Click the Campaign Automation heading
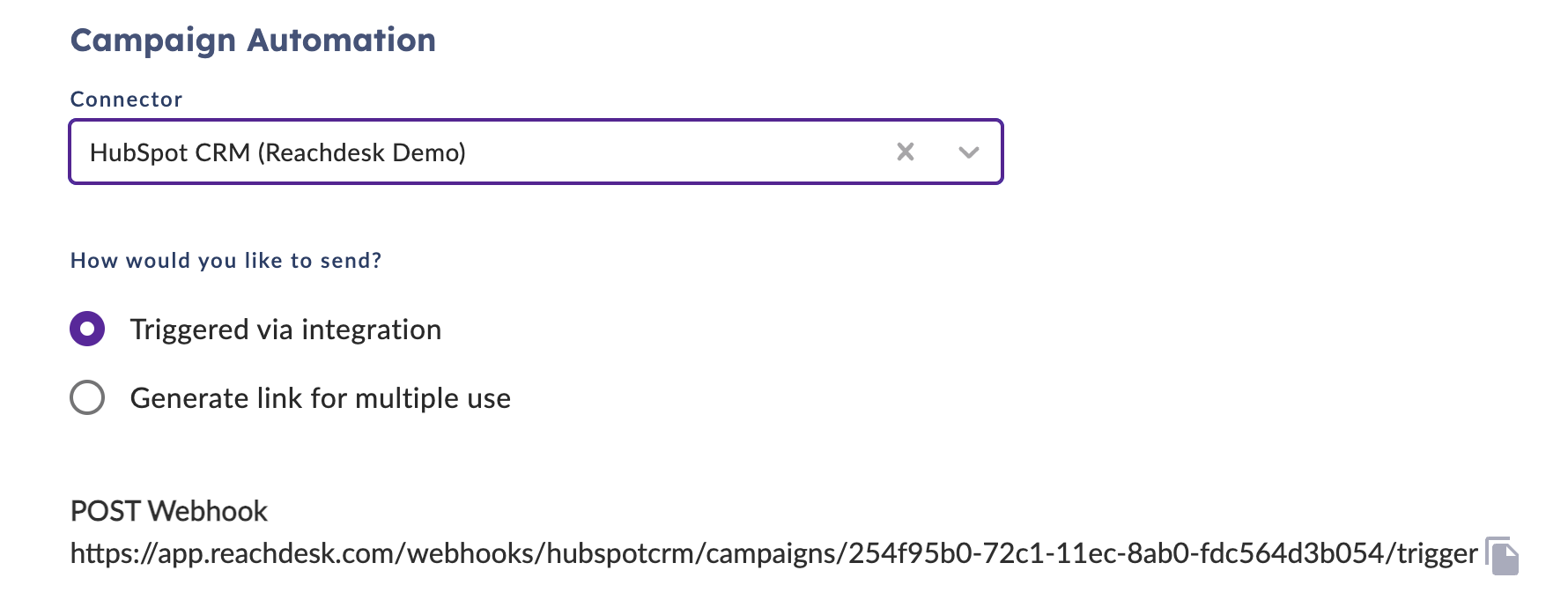The width and height of the screenshot is (1568, 600). (x=253, y=41)
